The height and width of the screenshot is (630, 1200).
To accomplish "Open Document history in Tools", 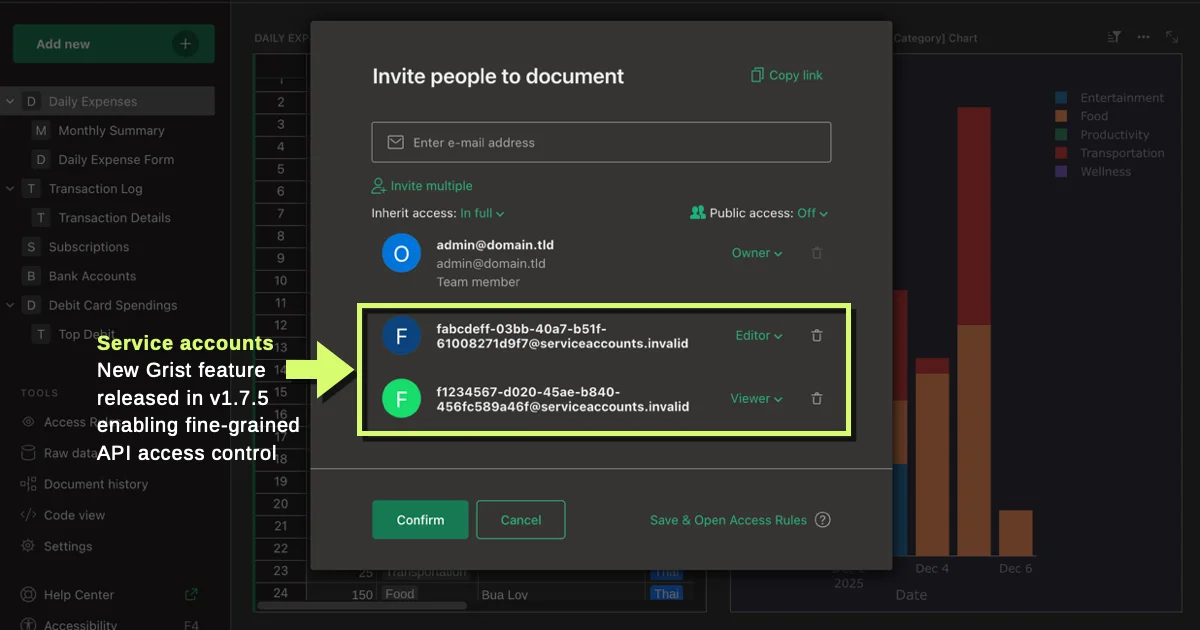I will pos(95,484).
